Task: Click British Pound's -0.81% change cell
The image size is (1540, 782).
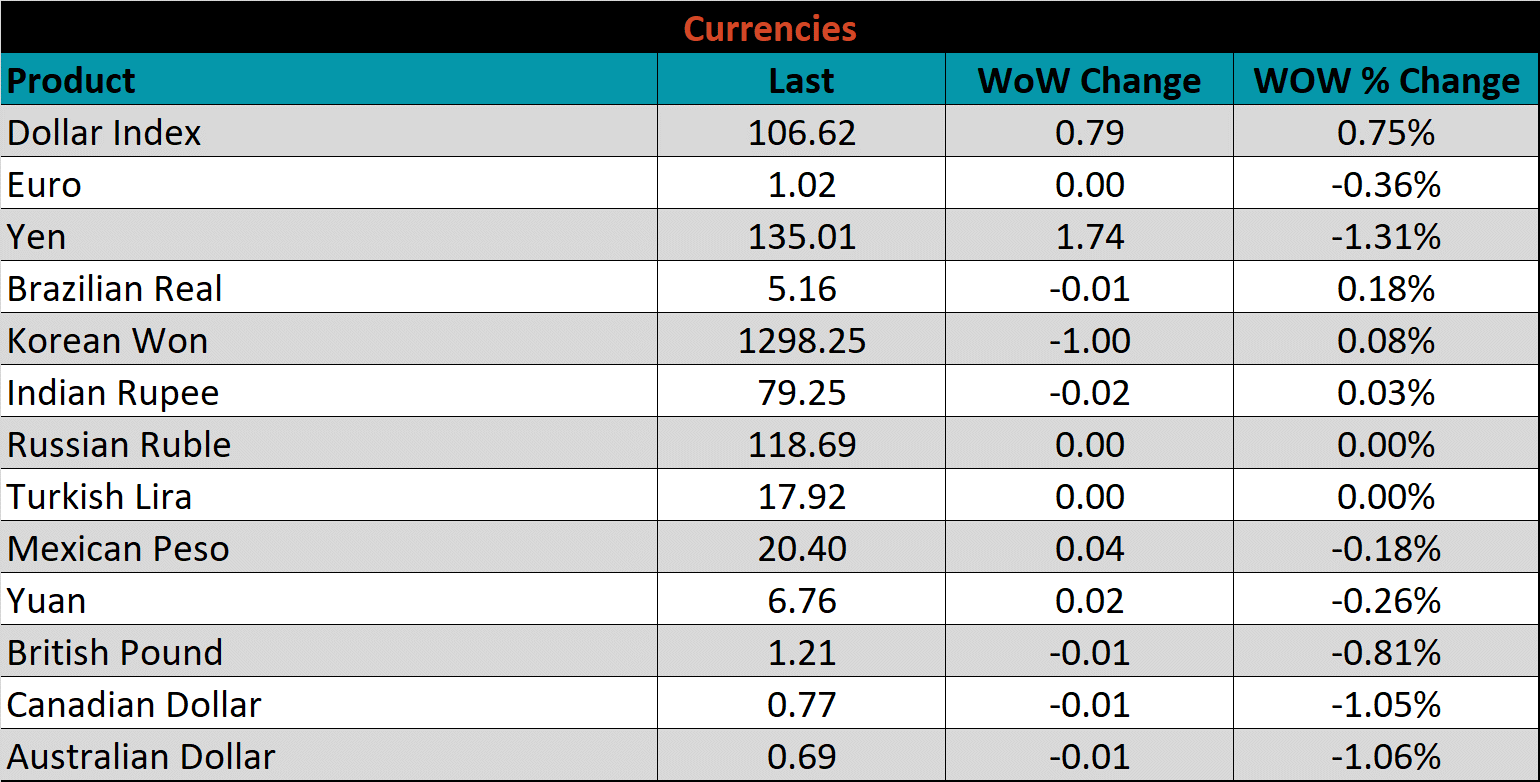Action: click(x=1386, y=652)
